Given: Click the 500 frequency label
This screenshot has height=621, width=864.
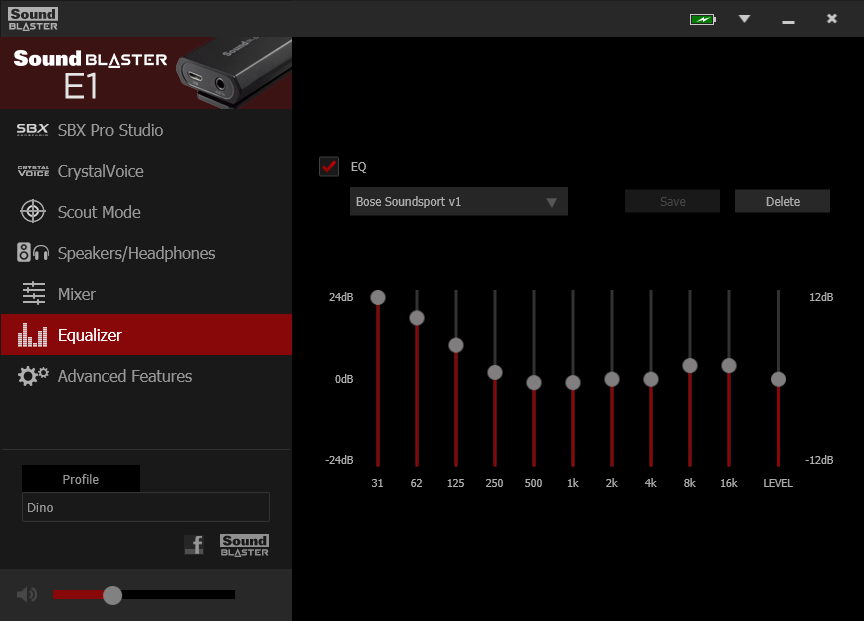Looking at the screenshot, I should (533, 483).
